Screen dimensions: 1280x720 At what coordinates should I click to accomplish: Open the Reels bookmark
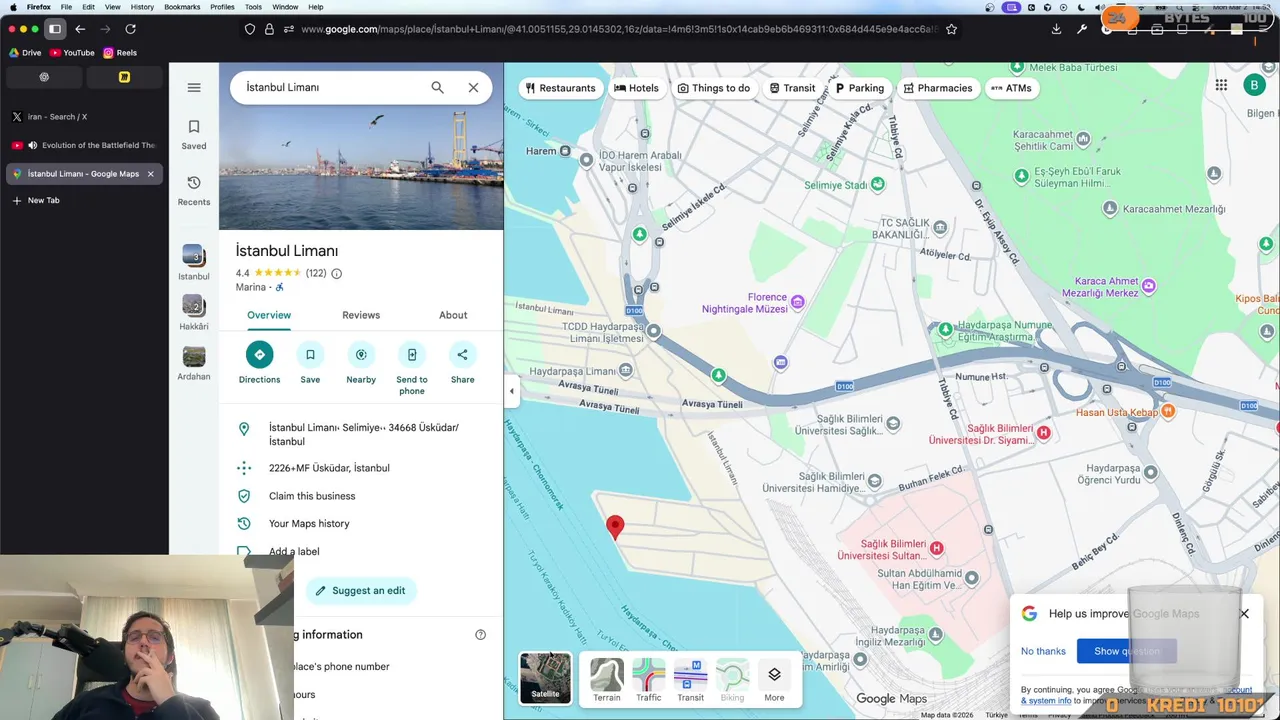(120, 53)
